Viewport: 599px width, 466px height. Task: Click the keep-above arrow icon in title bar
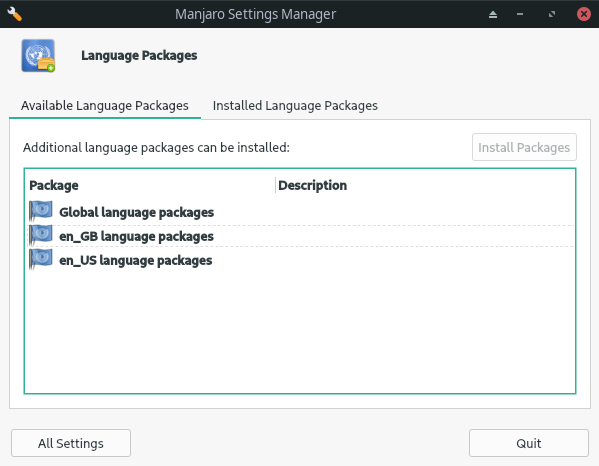pos(493,15)
